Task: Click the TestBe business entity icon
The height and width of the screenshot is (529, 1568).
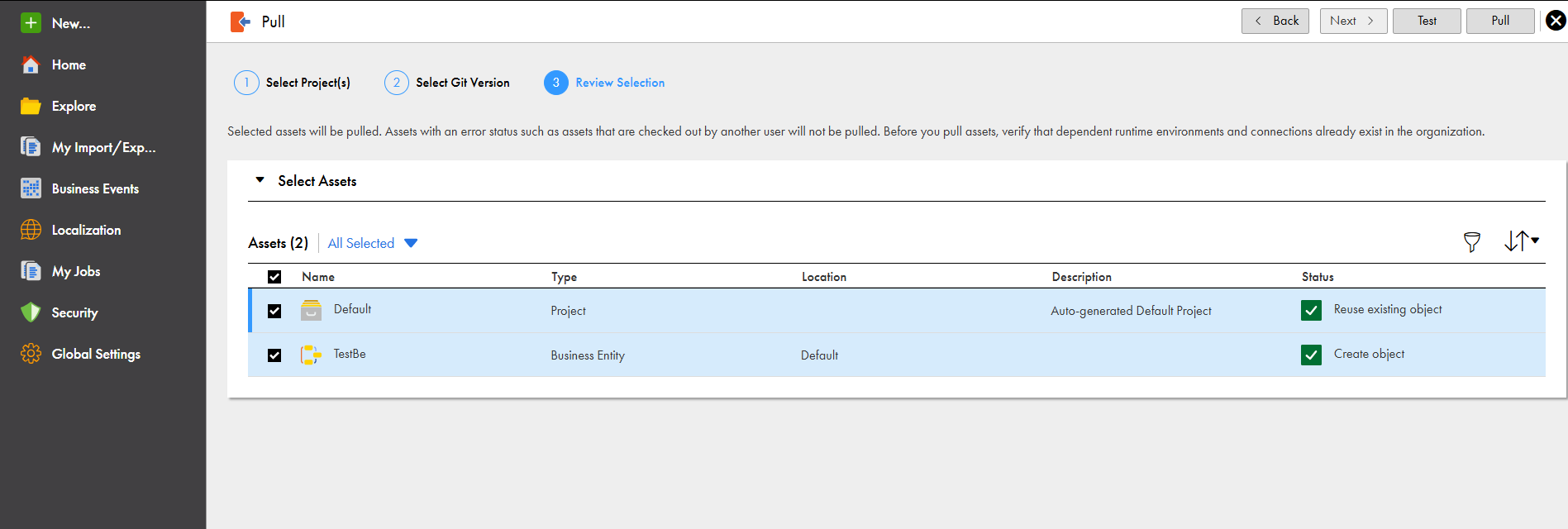Action: point(311,355)
